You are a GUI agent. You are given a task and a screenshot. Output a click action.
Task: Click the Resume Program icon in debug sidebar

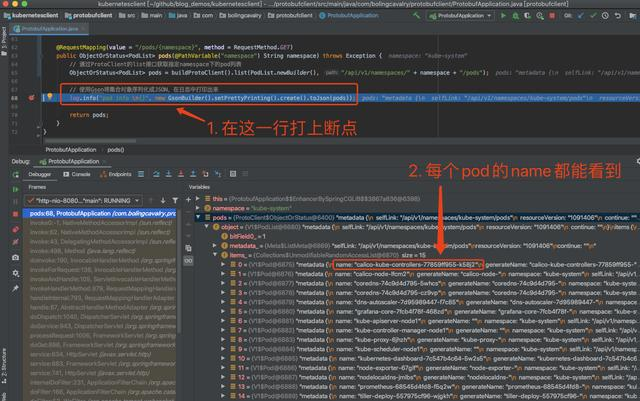click(x=16, y=189)
